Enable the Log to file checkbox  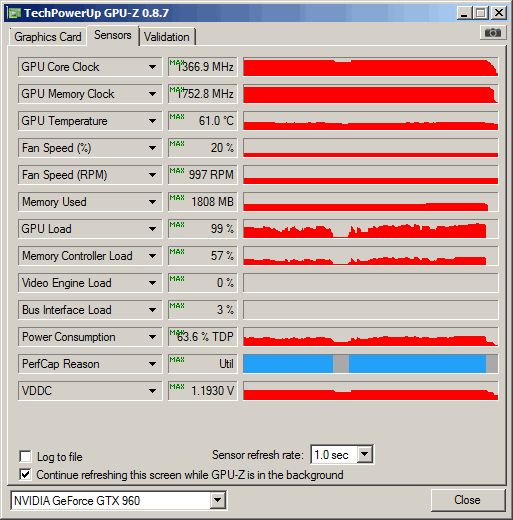point(25,456)
